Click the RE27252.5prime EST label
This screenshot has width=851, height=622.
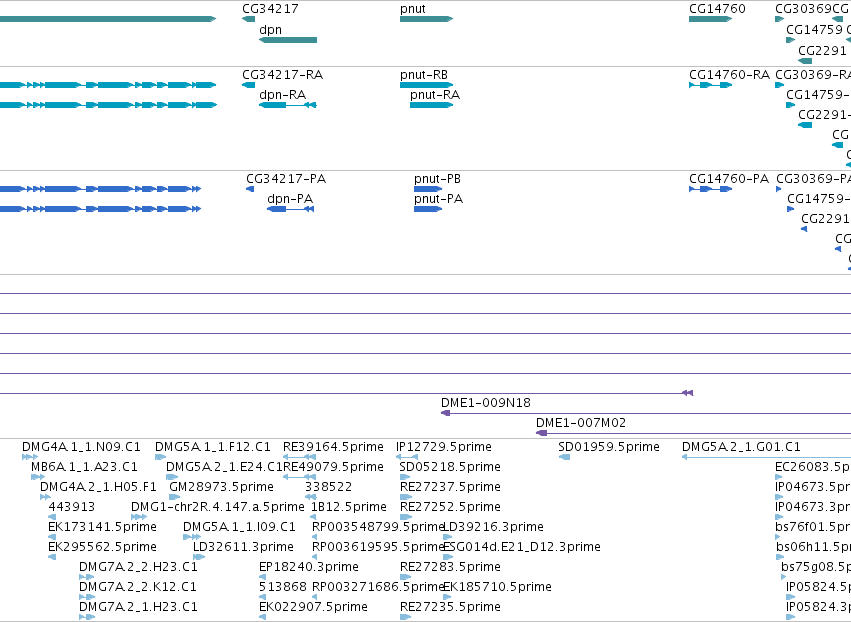pyautogui.click(x=450, y=507)
